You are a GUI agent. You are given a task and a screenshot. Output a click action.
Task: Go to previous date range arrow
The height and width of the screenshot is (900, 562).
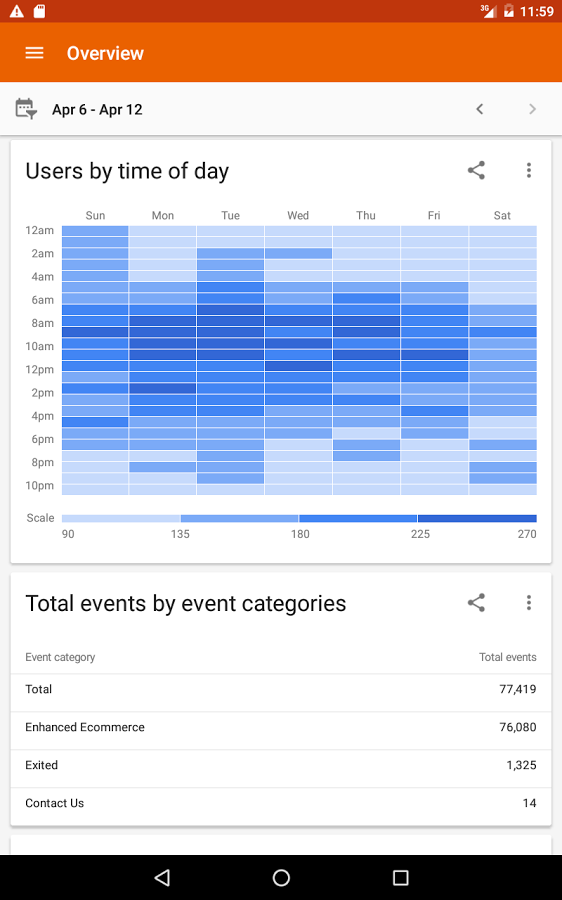click(480, 109)
